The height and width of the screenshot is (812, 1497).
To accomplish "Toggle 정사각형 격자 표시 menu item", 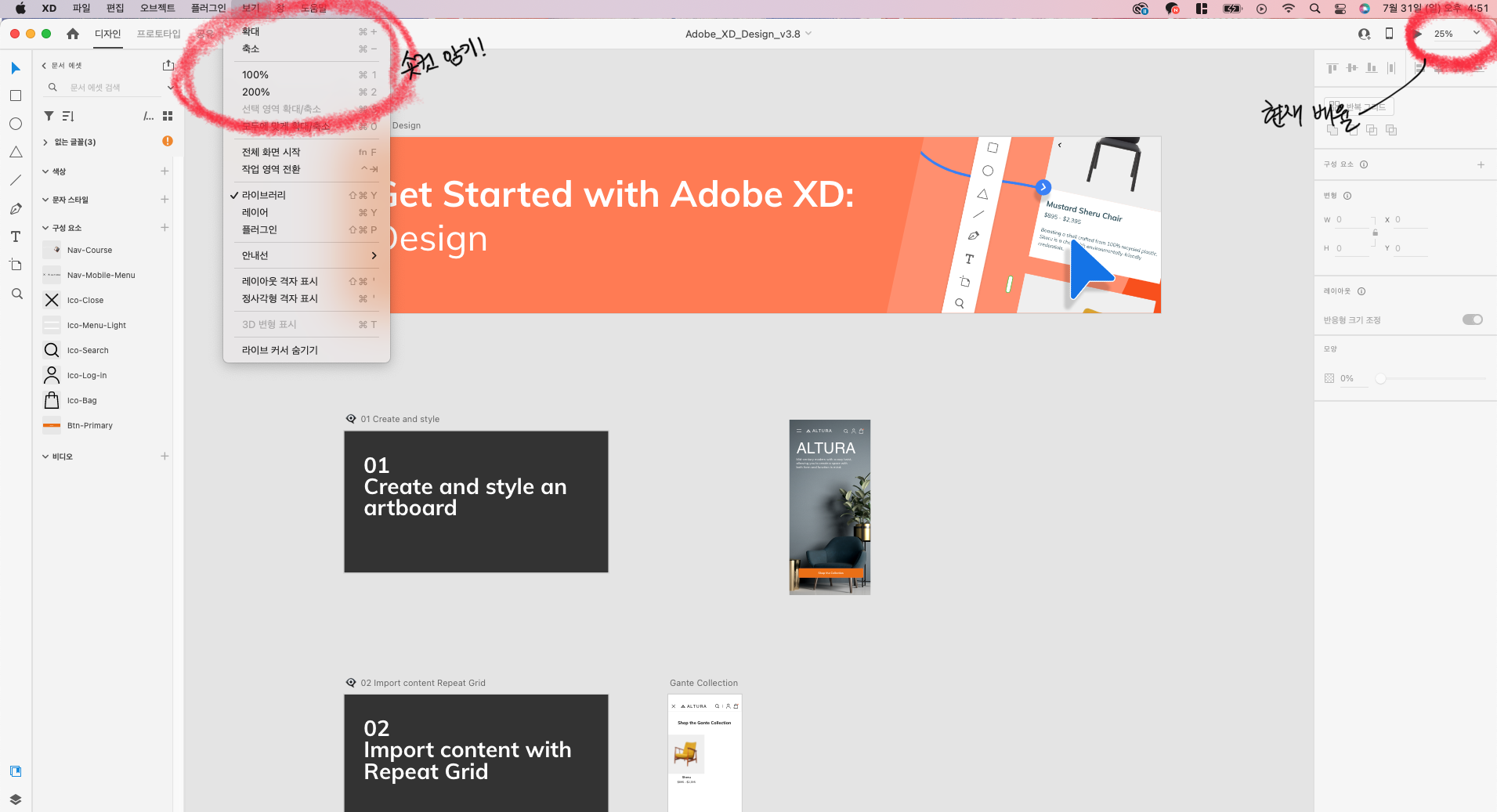I will click(x=306, y=298).
